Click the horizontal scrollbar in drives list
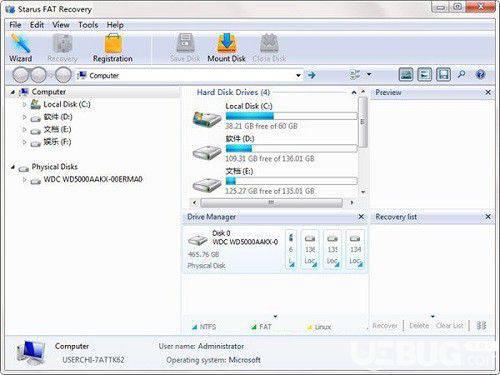The height and width of the screenshot is (375, 500). tap(272, 202)
